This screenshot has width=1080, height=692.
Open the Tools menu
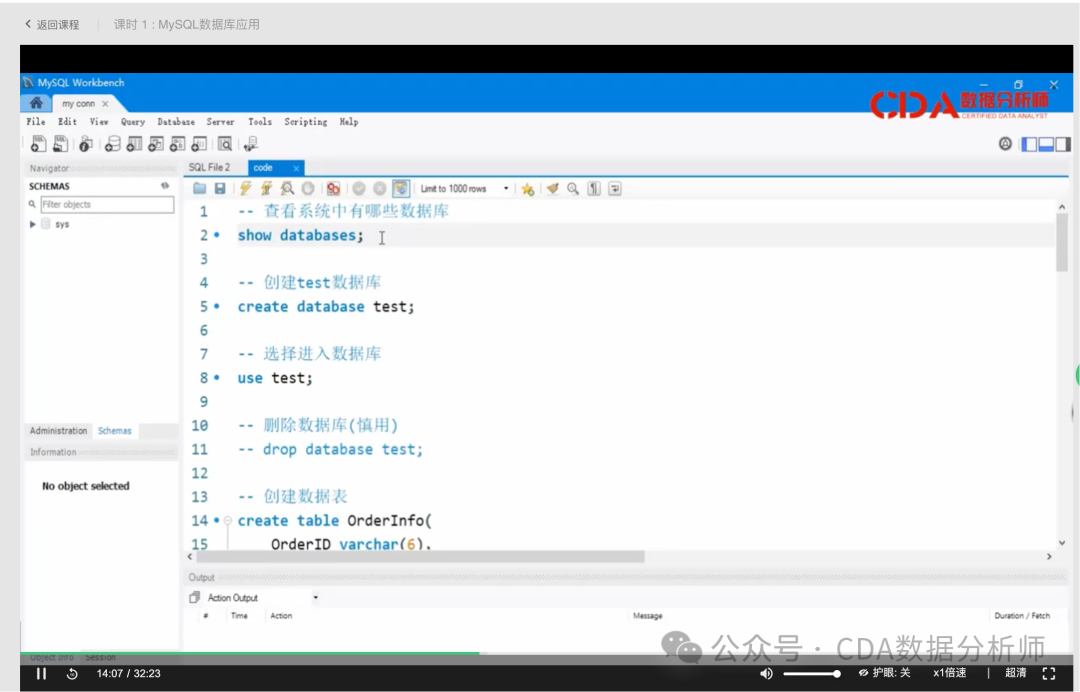(260, 121)
